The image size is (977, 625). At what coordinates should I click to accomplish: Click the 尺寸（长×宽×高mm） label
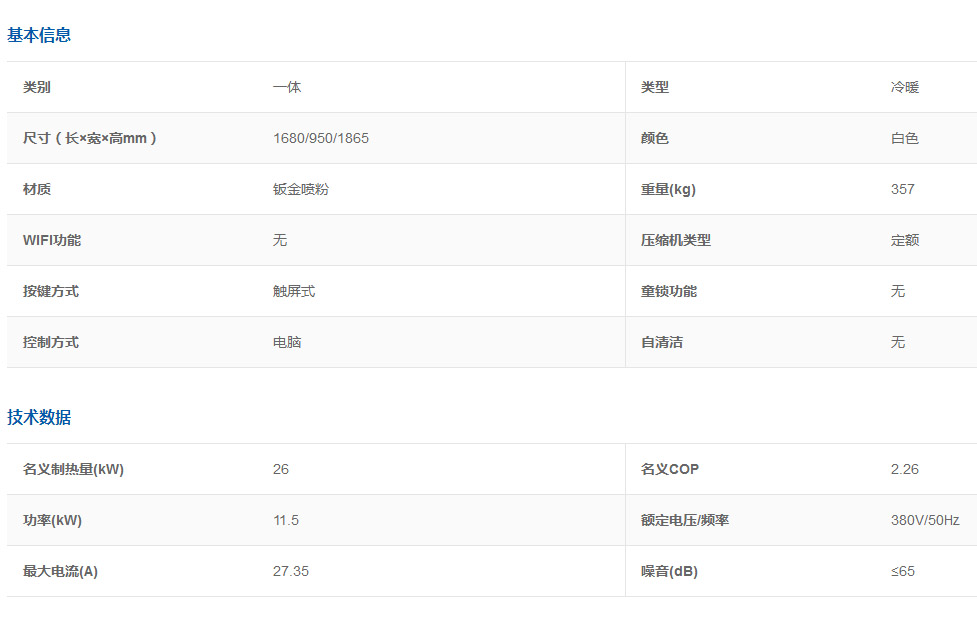pos(90,138)
